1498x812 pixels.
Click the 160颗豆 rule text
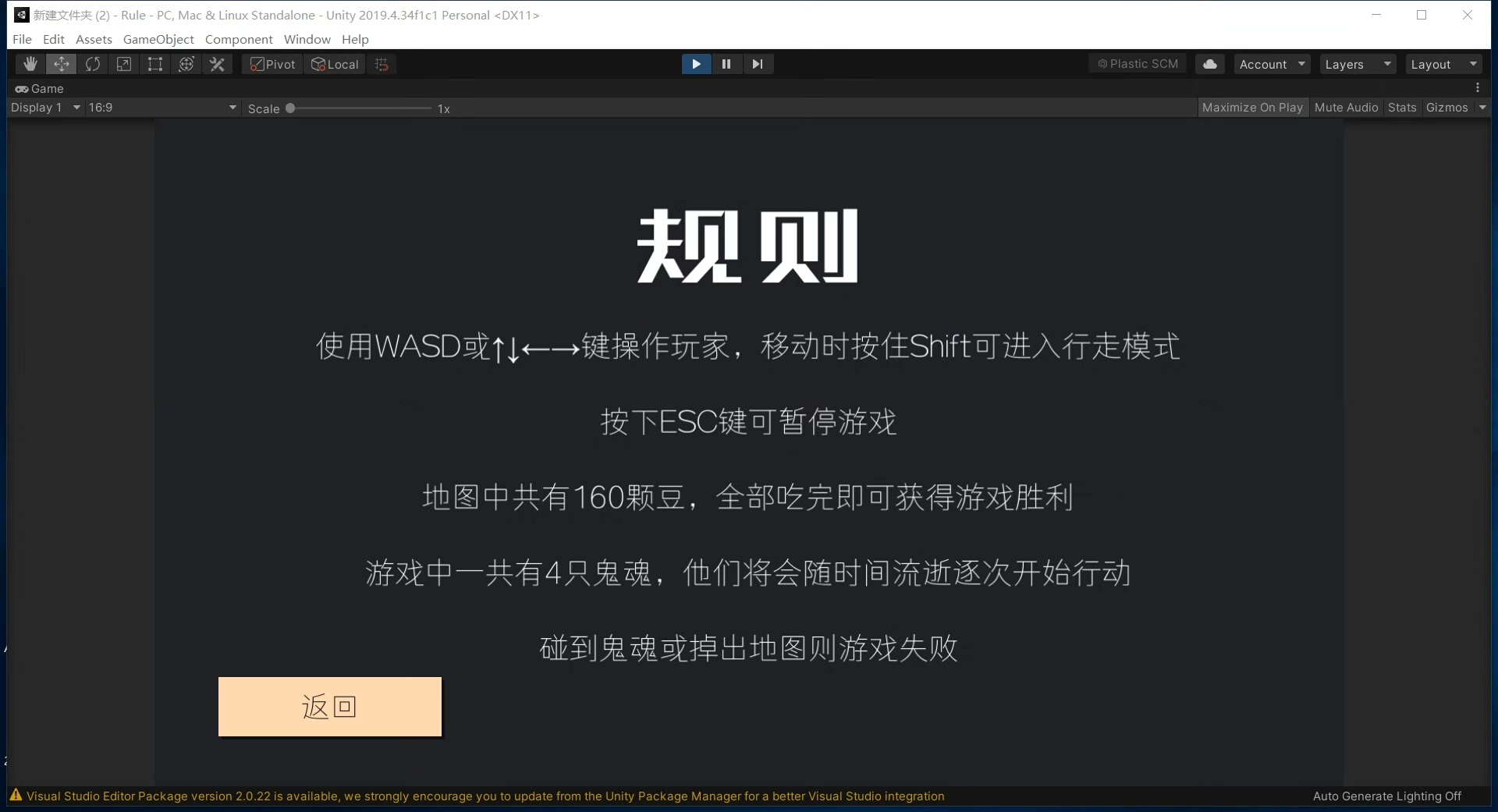[748, 497]
